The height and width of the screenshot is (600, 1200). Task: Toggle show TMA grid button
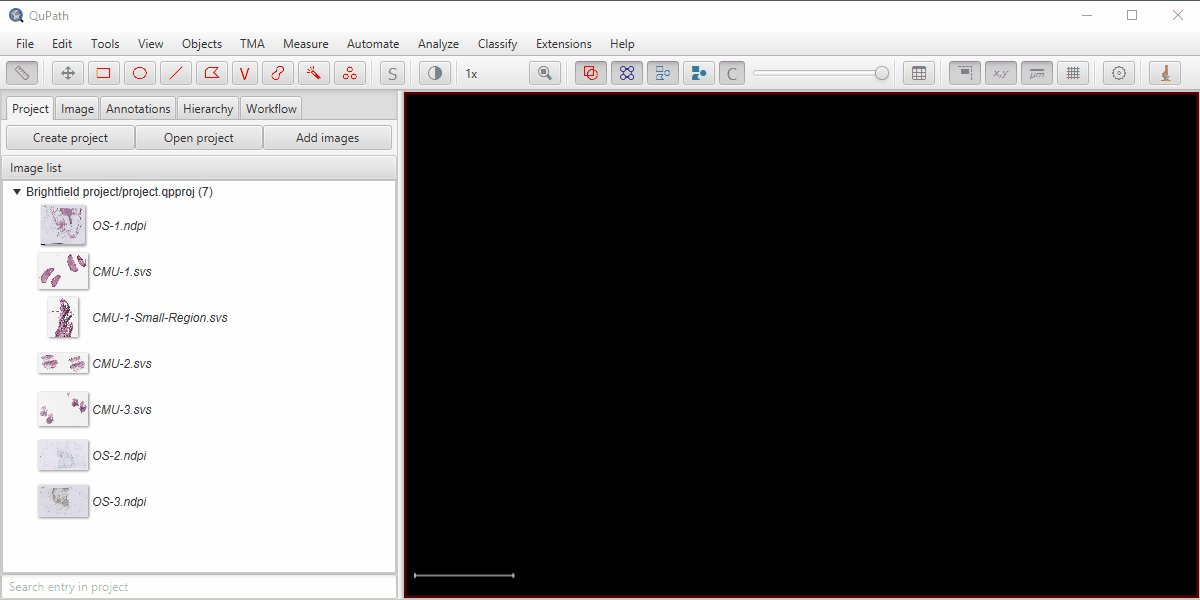point(627,73)
